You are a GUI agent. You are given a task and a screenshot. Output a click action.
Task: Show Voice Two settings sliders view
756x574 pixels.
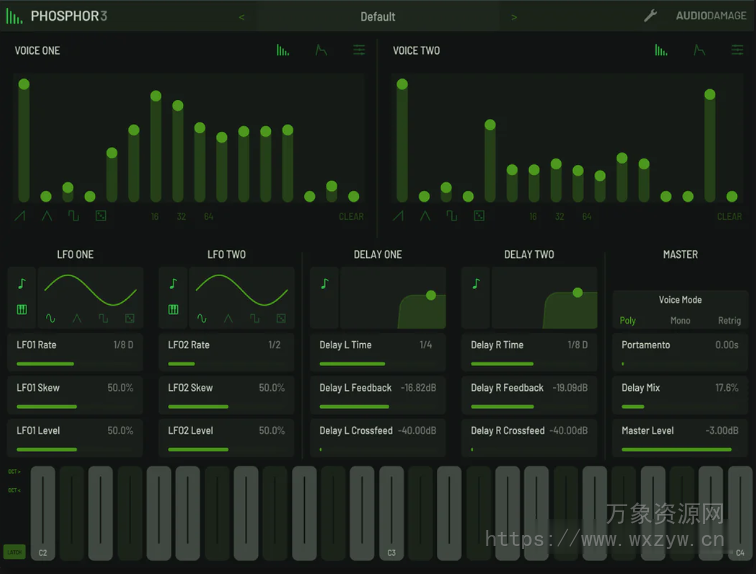click(737, 50)
